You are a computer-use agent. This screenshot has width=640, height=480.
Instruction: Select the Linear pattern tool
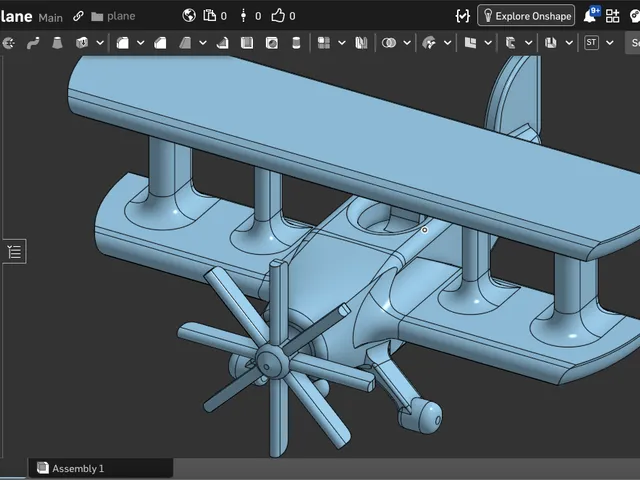(324, 43)
